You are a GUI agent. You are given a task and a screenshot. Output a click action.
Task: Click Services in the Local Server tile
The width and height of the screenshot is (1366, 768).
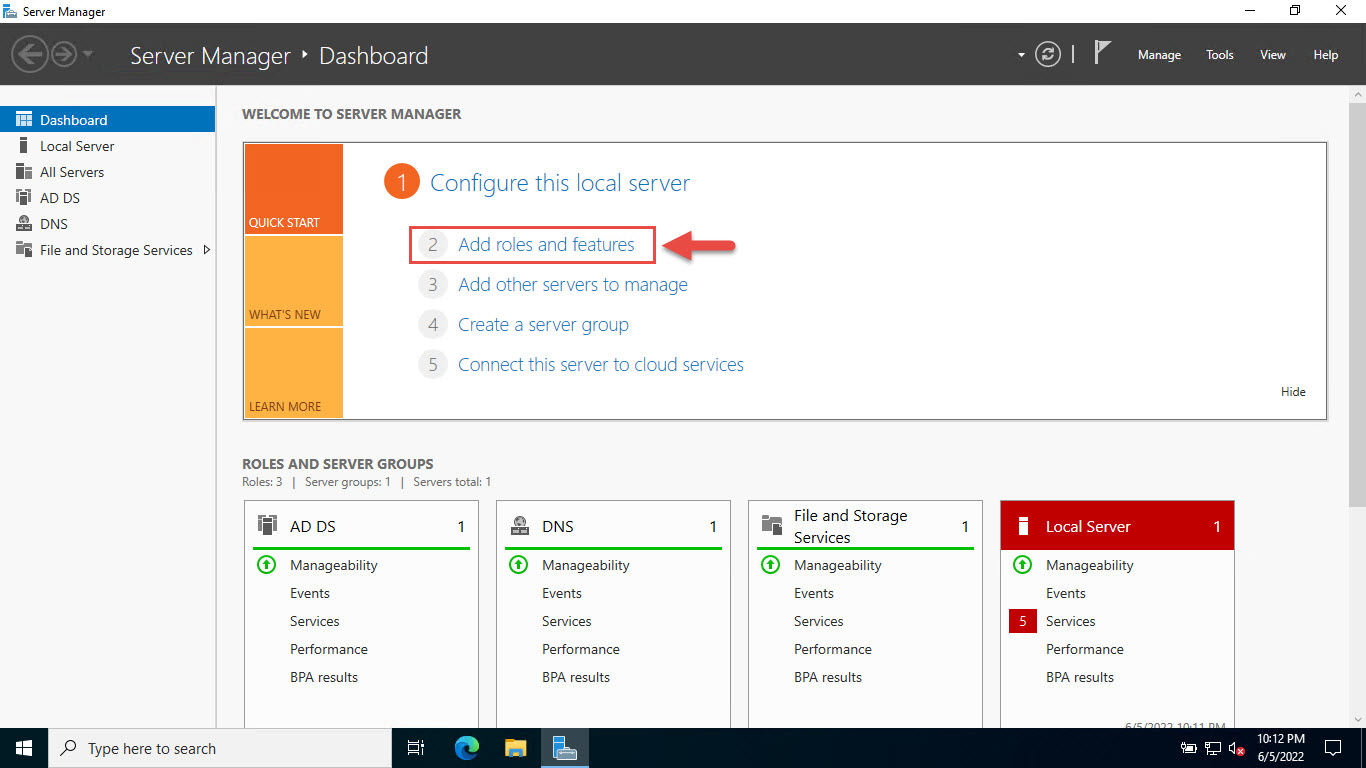click(1071, 621)
